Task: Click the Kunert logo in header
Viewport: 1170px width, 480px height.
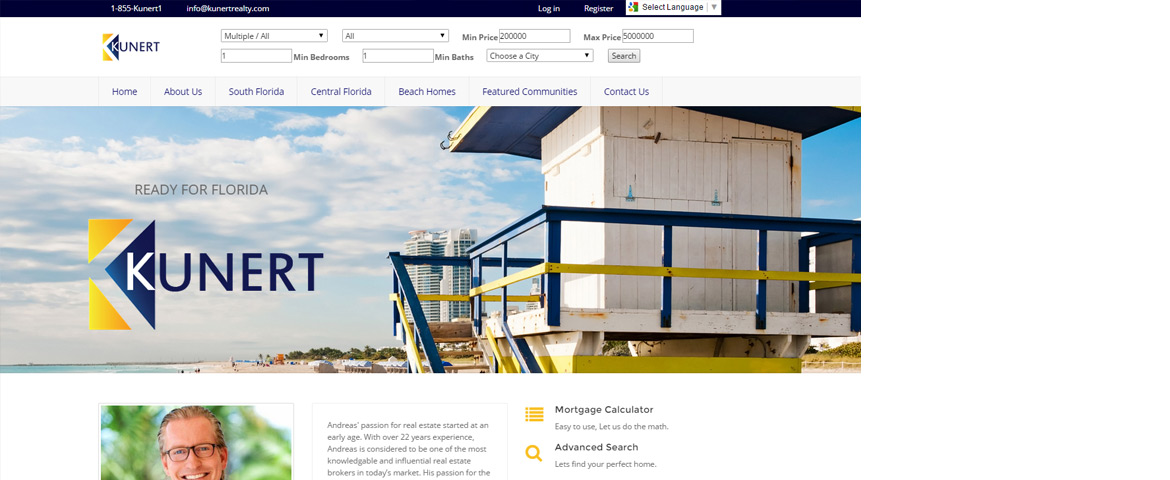Action: 131,47
